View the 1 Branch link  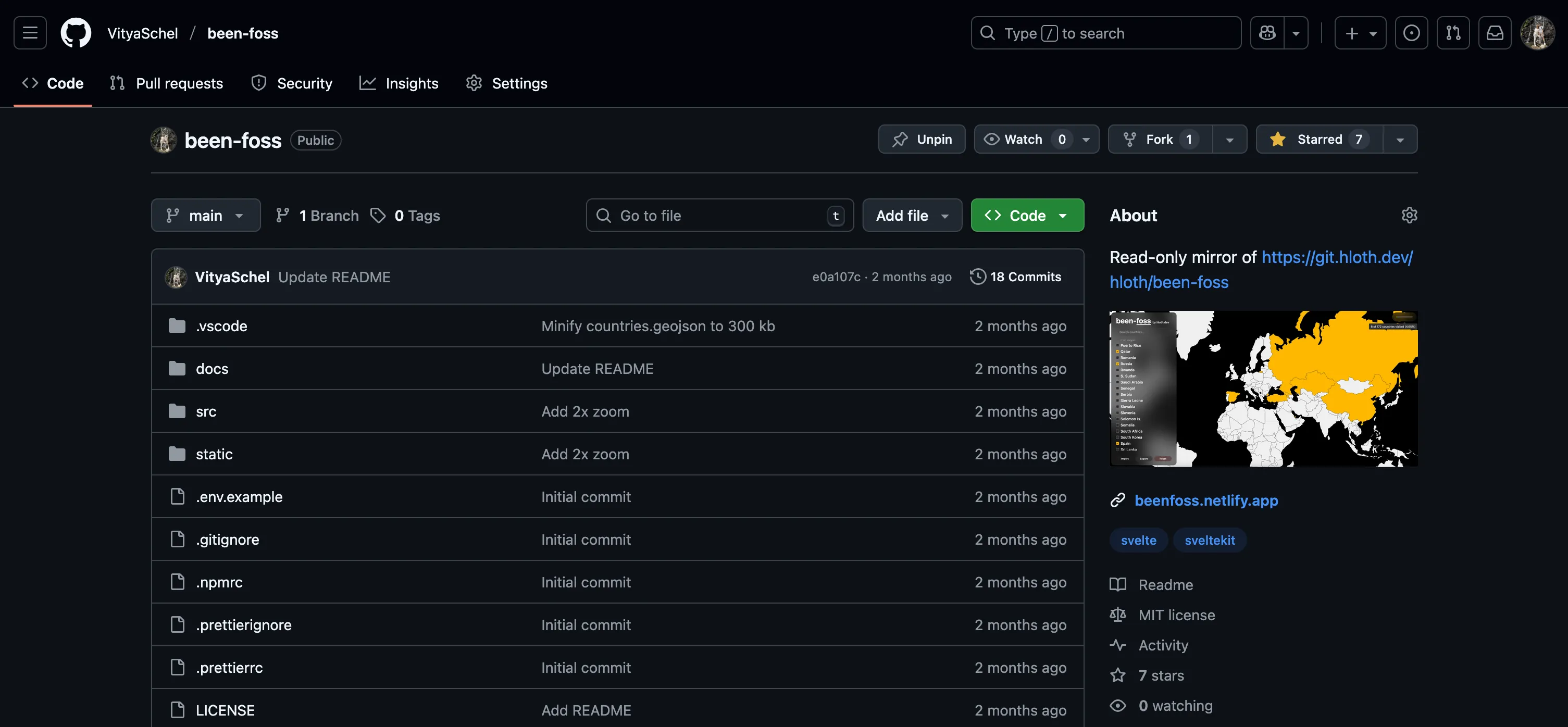317,216
